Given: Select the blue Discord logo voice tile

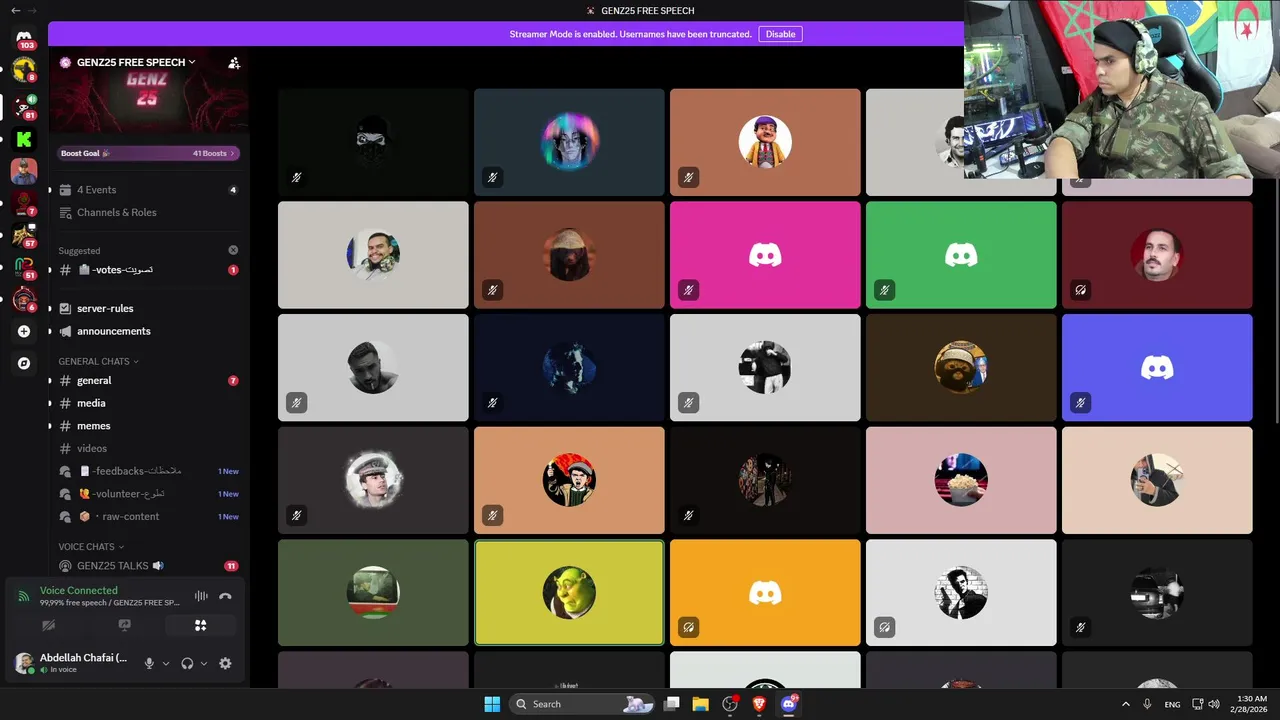Looking at the screenshot, I should [1157, 368].
